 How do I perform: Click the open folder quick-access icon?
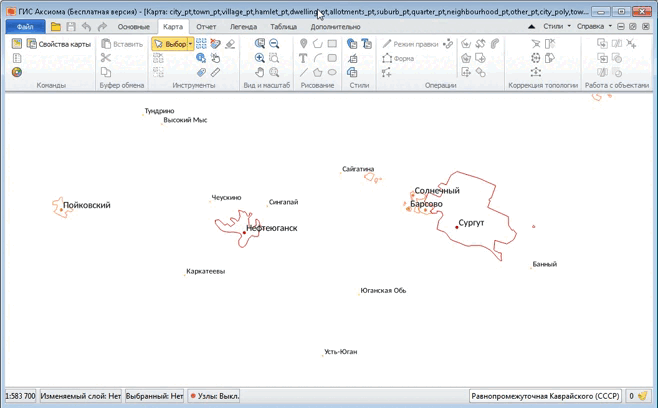[x=56, y=27]
